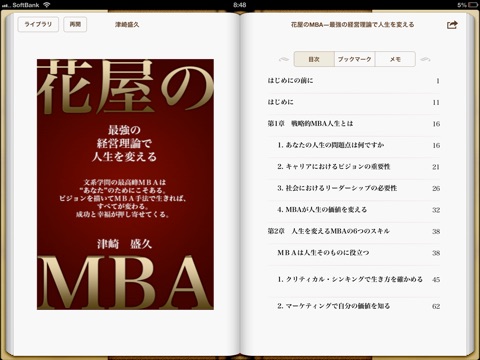Switch to the ブックマーク tab

pyautogui.click(x=355, y=59)
